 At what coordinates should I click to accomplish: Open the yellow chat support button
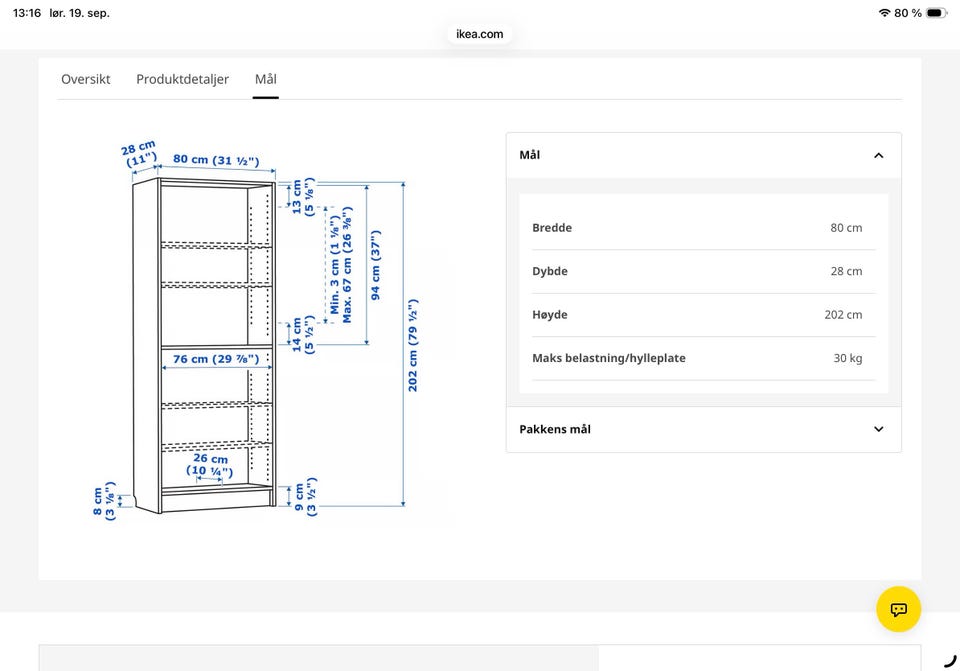(898, 609)
